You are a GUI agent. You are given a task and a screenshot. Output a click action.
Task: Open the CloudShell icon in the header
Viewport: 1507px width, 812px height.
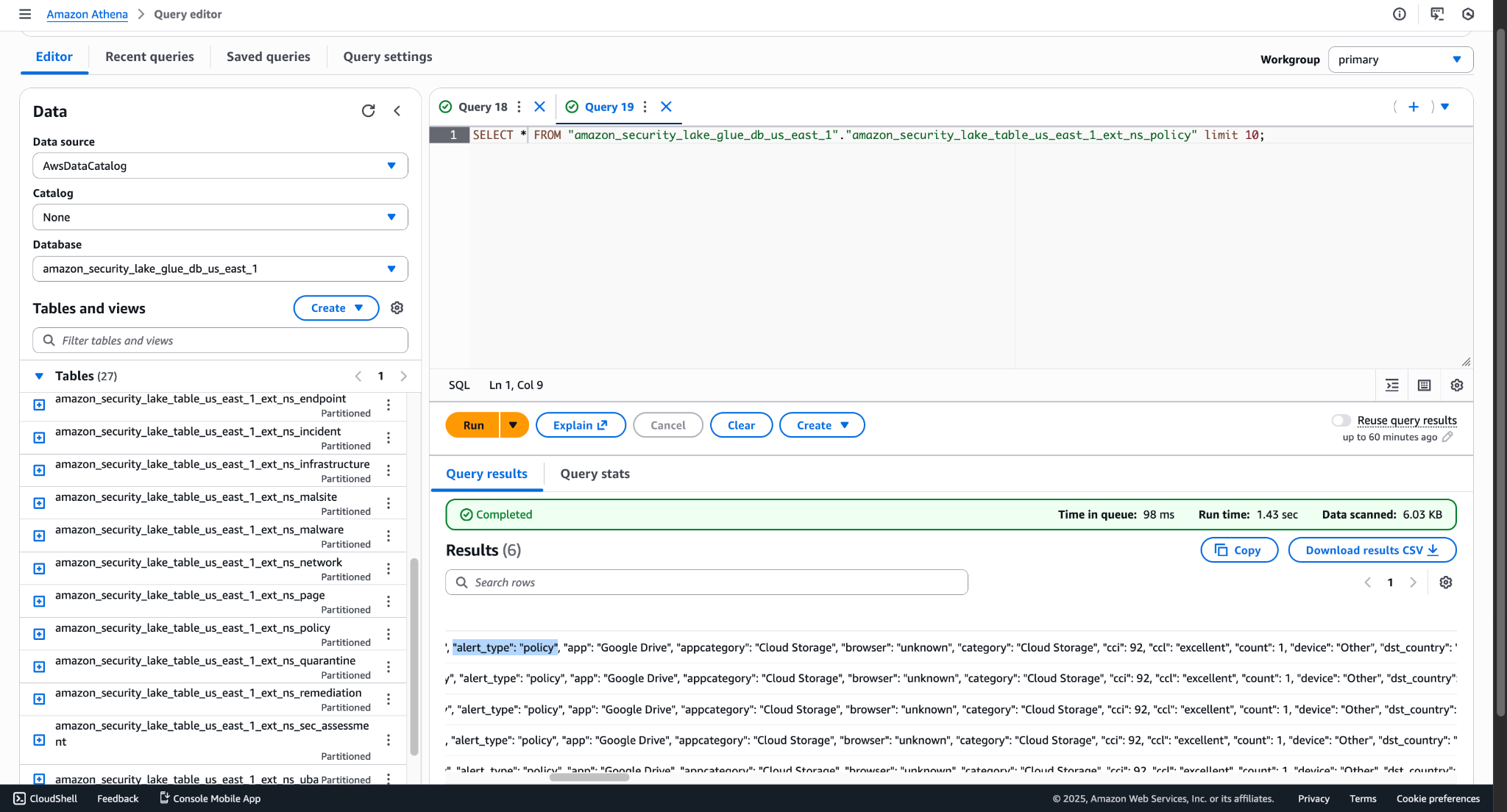1437,14
